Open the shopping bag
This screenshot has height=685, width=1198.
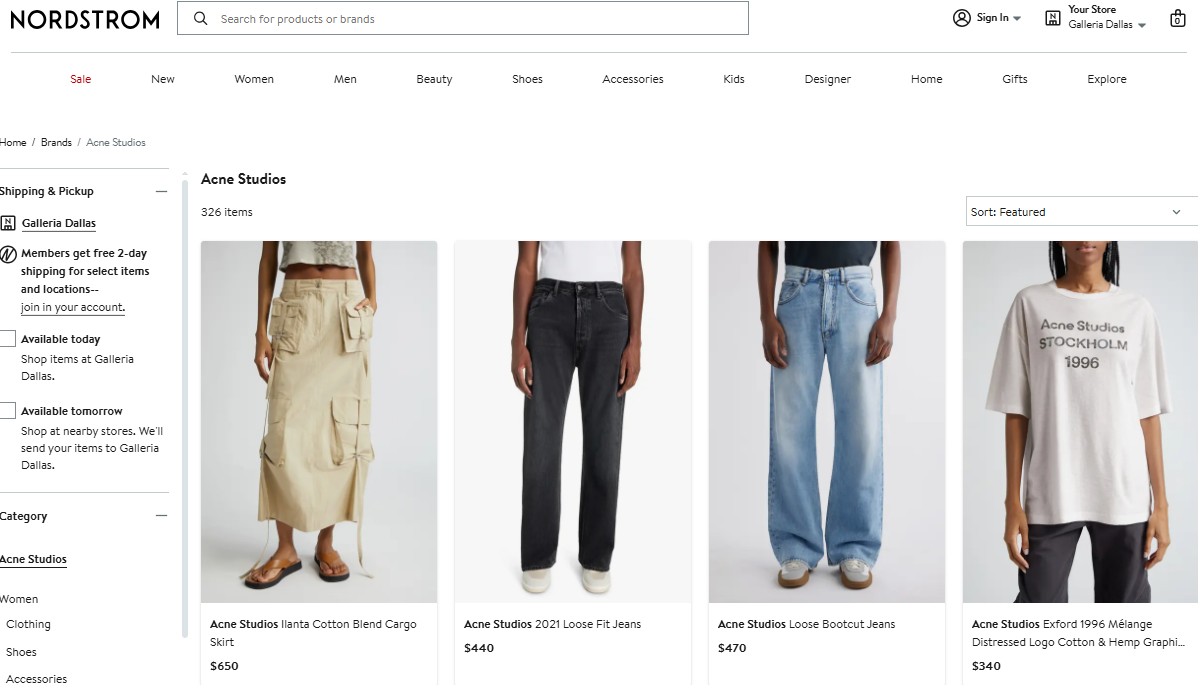tap(1178, 18)
